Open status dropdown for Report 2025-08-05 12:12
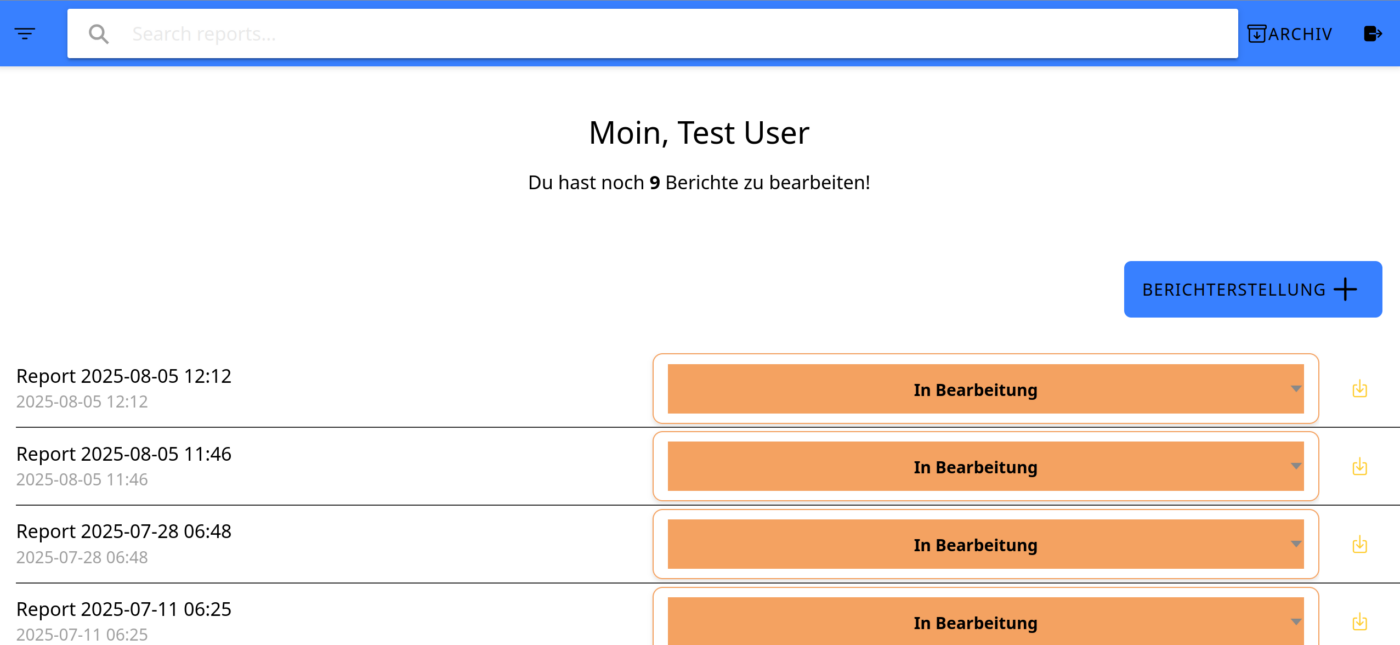The height and width of the screenshot is (645, 1400). (985, 389)
